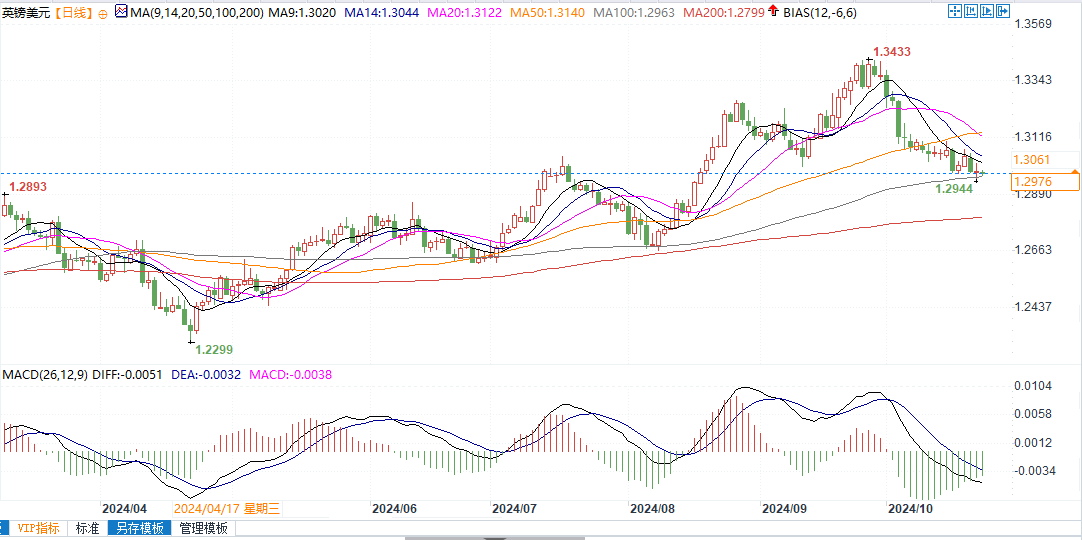Click the dotted-cross layout icon at top right

[955, 10]
